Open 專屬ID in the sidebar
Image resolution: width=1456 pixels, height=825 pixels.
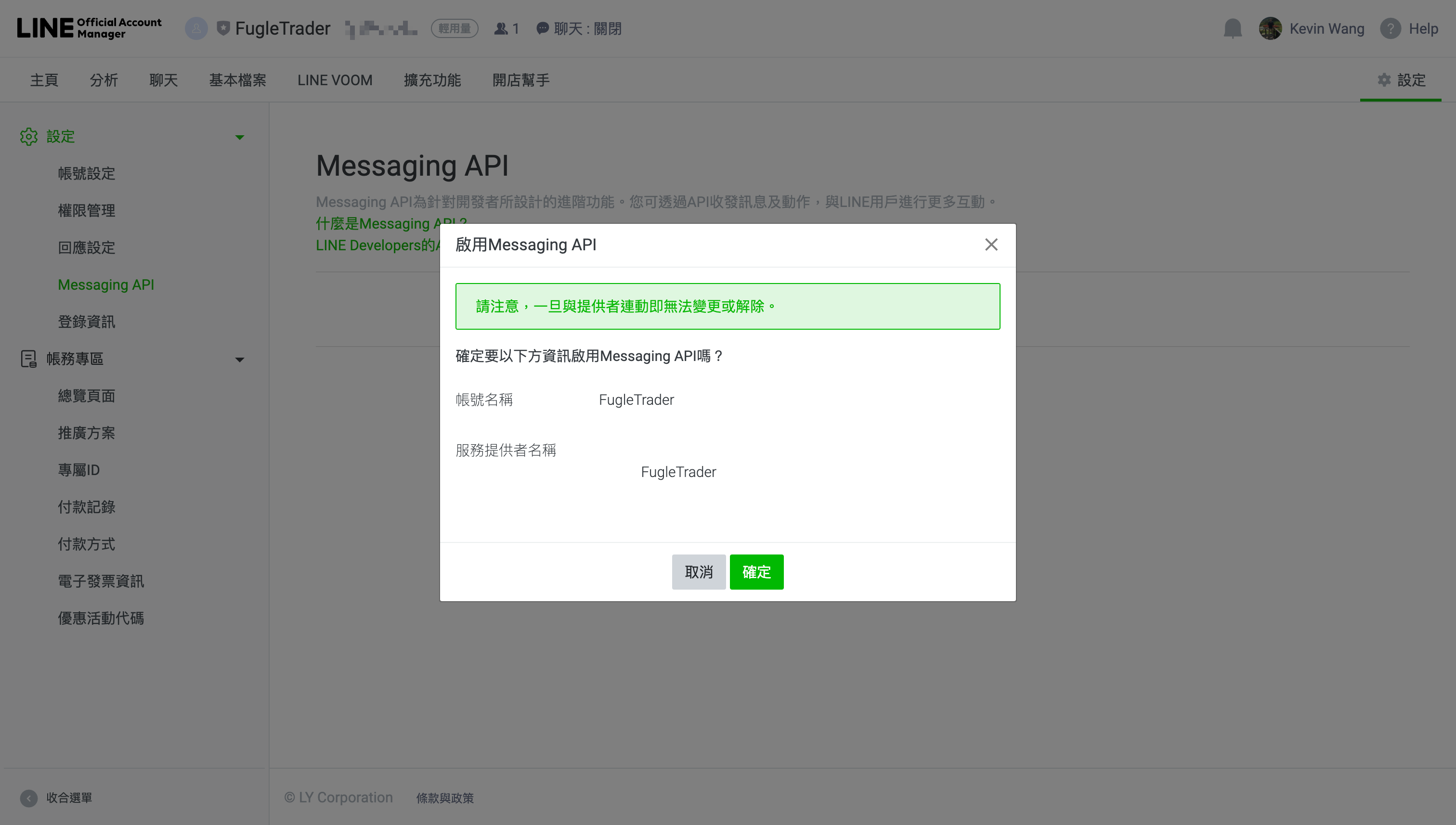tap(79, 470)
